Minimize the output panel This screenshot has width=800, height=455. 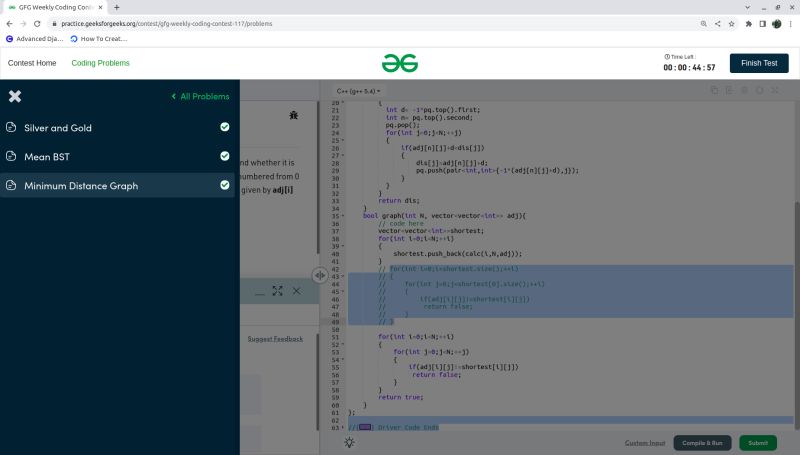point(259,291)
